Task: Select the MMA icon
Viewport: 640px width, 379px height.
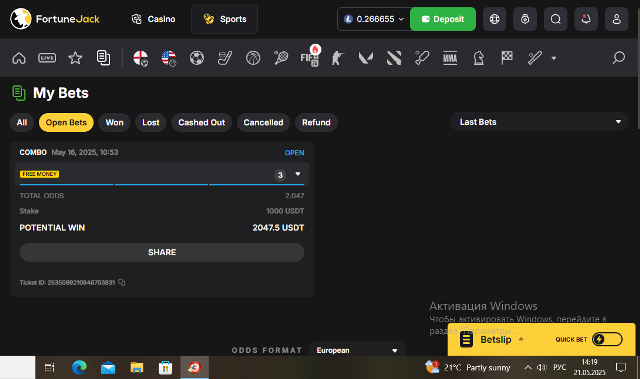Action: point(450,58)
